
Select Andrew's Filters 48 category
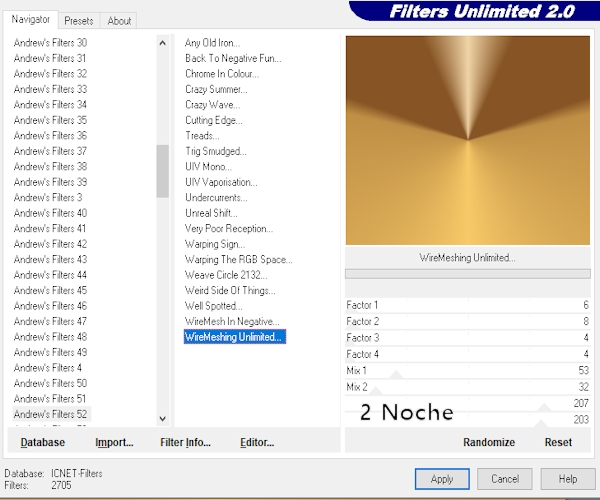tap(50, 337)
